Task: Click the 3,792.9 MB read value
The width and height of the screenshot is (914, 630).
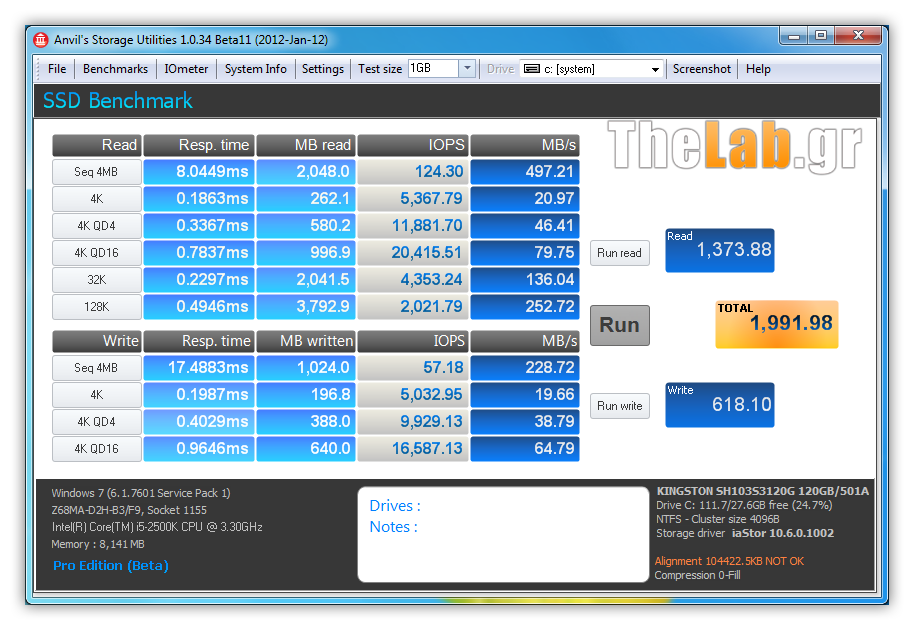Action: (305, 307)
